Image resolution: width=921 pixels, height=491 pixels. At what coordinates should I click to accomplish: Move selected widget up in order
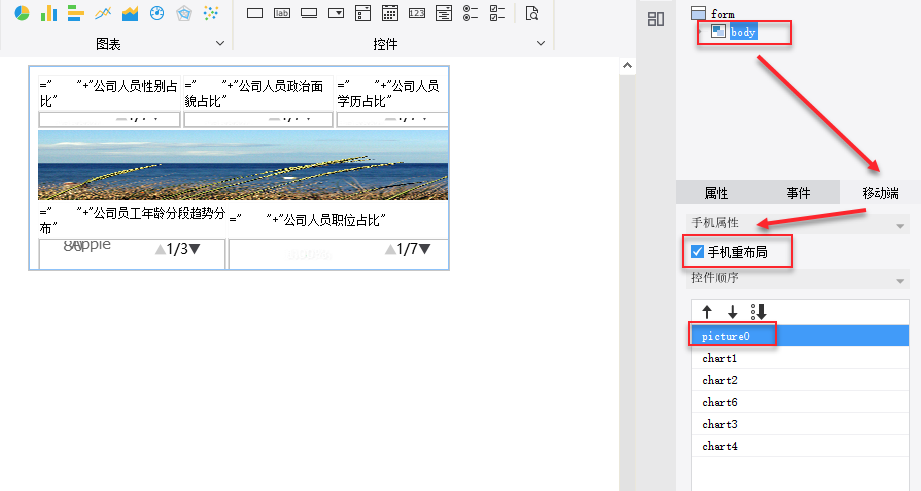tap(707, 312)
